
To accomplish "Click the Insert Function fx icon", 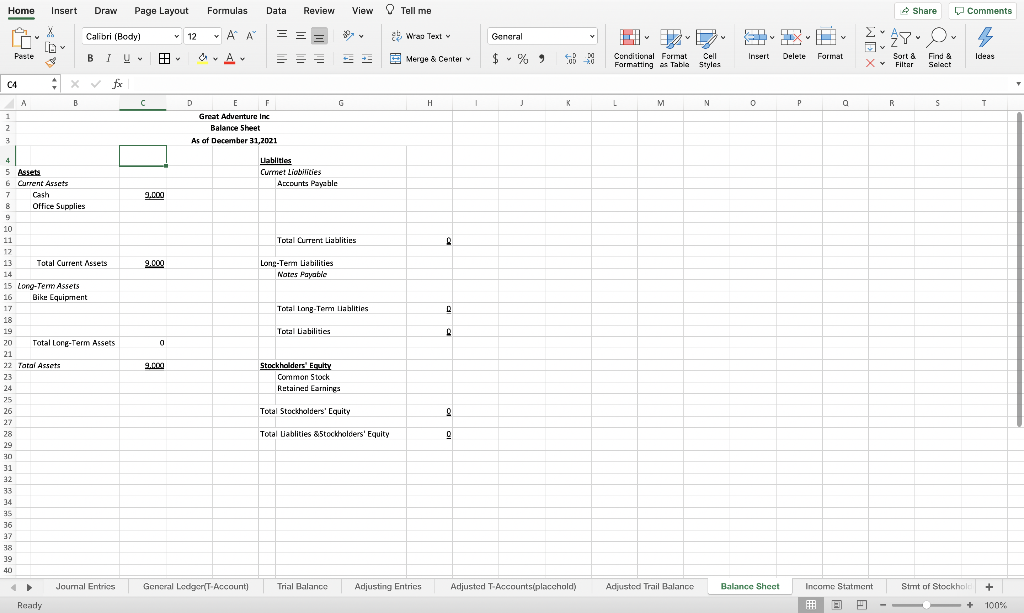I will click(x=117, y=84).
